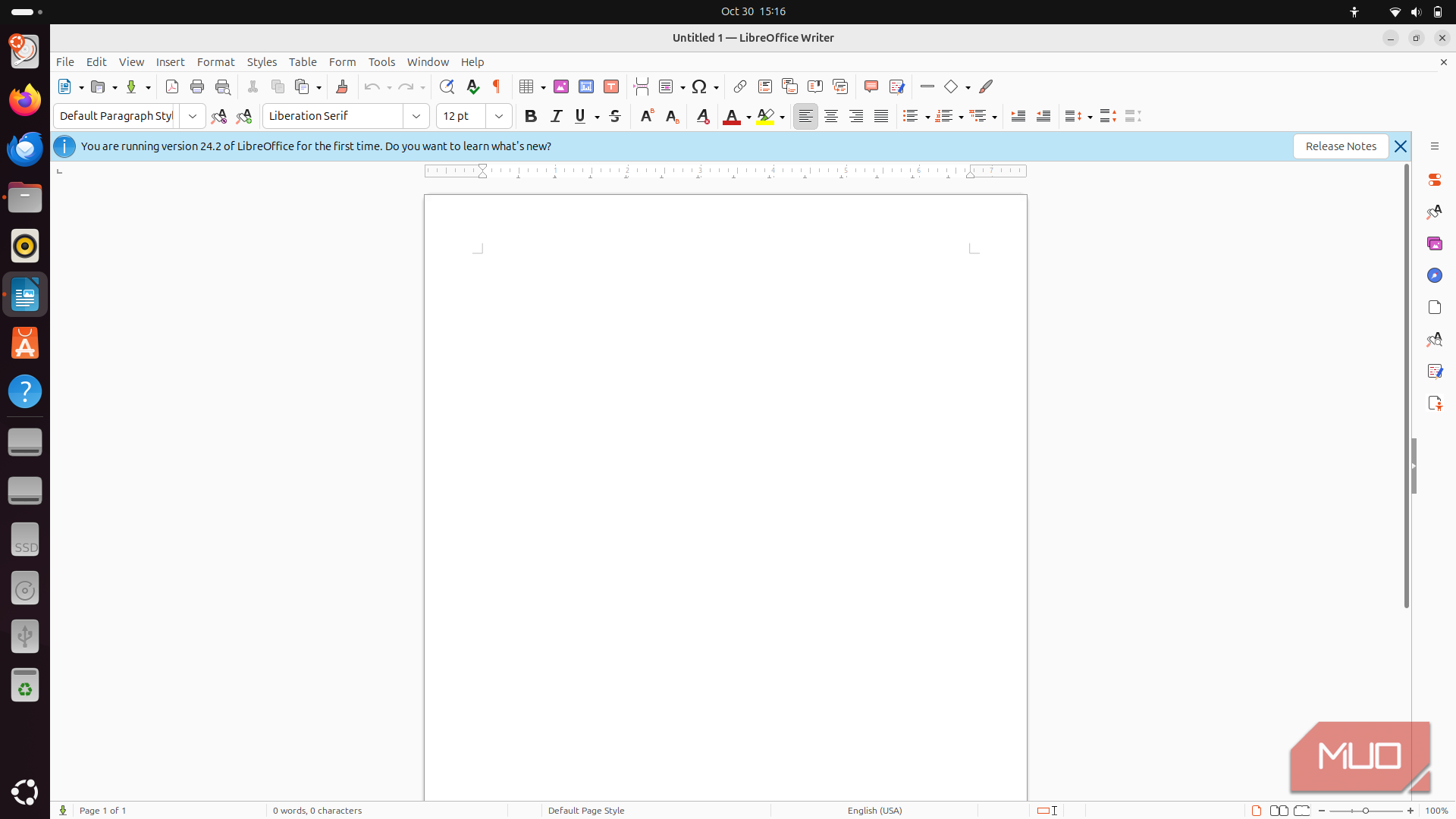Click Default Page Style in status bar

[586, 811]
